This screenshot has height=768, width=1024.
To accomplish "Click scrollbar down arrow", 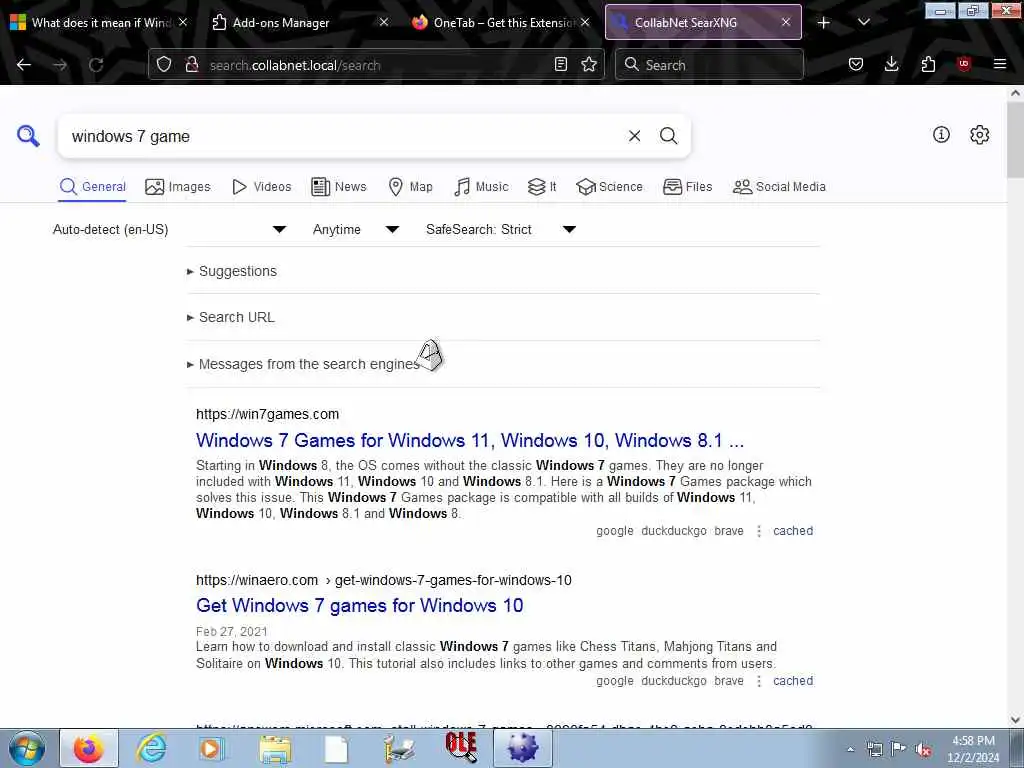I will (x=1016, y=720).
